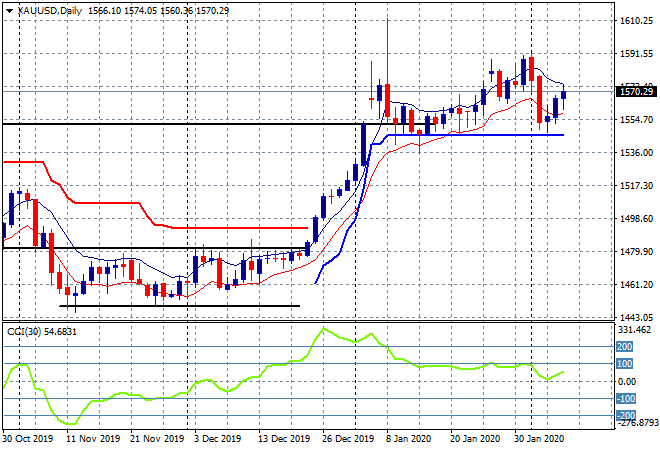Click the 1536.00 price axis label
Image resolution: width=660 pixels, height=450 pixels.
pyautogui.click(x=636, y=152)
